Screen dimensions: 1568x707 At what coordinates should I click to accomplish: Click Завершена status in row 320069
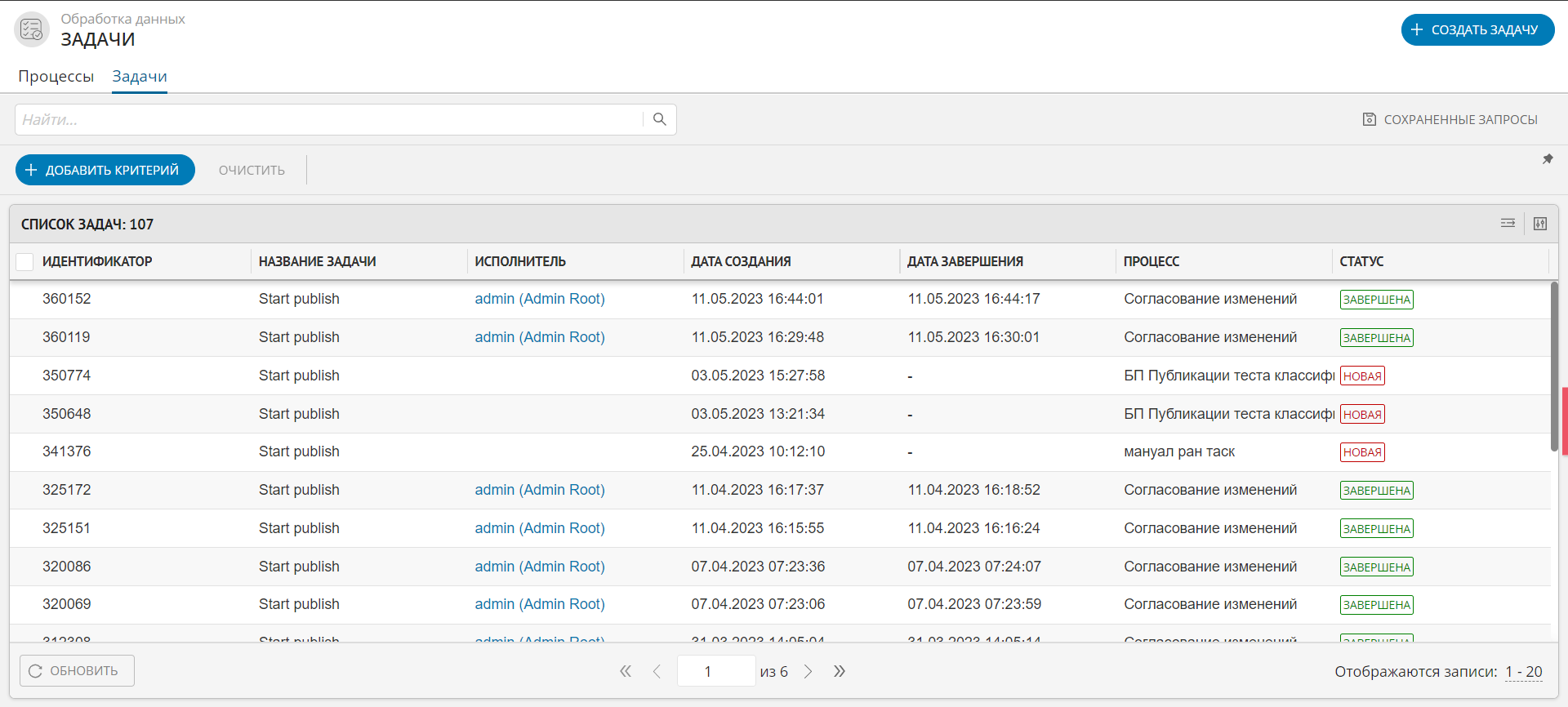[x=1377, y=605]
